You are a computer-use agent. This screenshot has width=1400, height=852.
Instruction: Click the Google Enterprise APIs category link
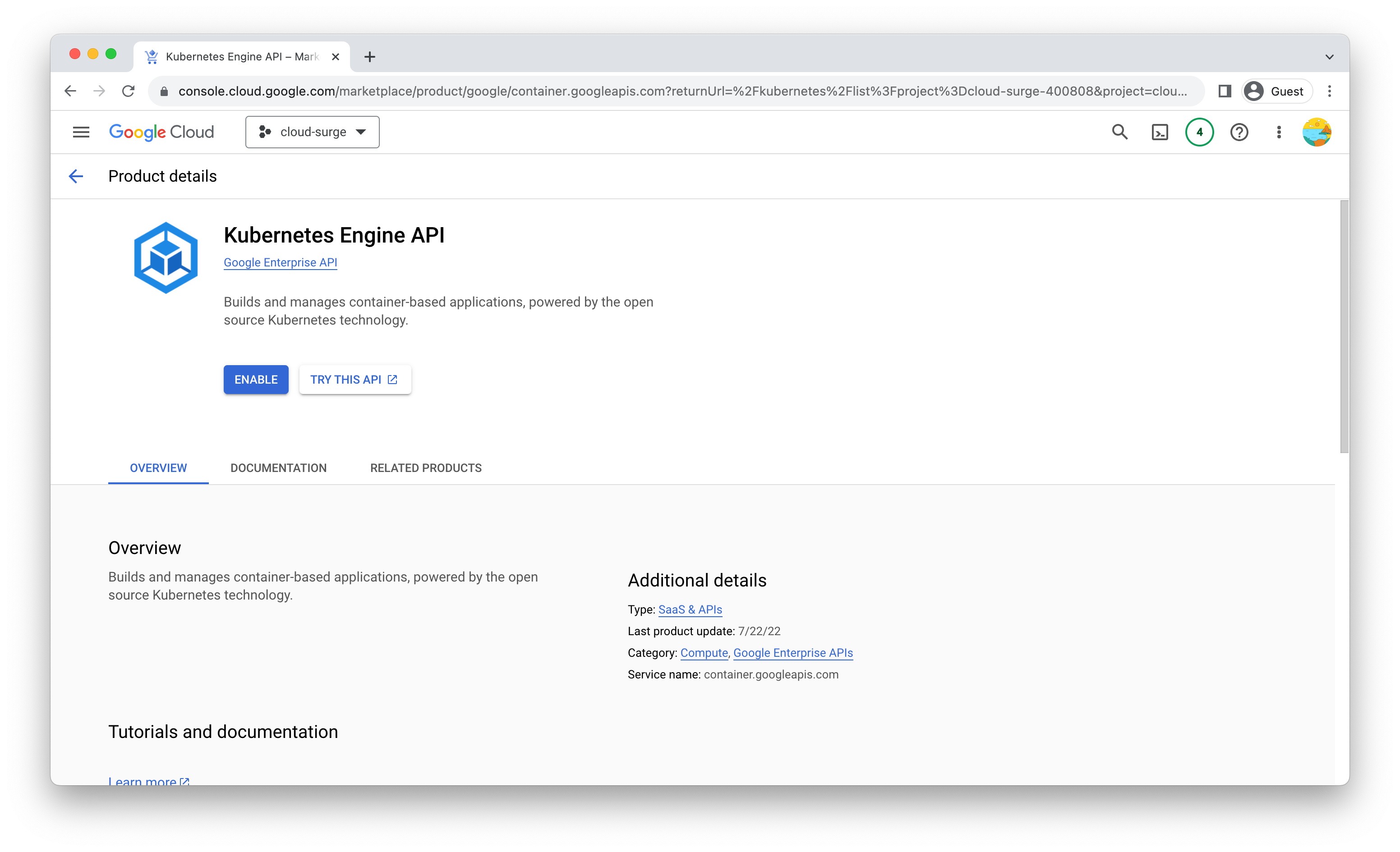pos(793,653)
